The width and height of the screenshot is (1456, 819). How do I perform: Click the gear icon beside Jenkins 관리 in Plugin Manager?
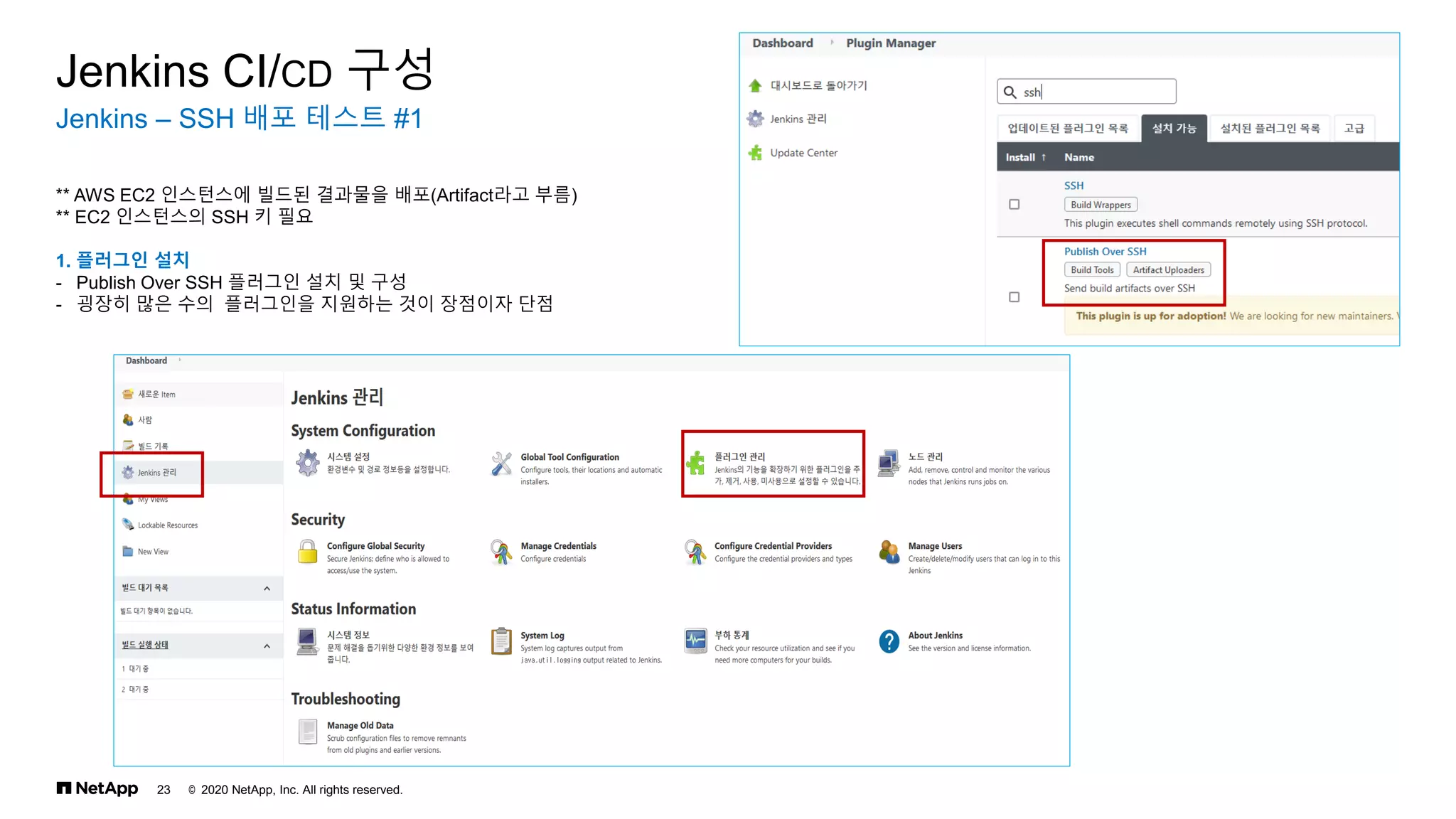pyautogui.click(x=755, y=119)
